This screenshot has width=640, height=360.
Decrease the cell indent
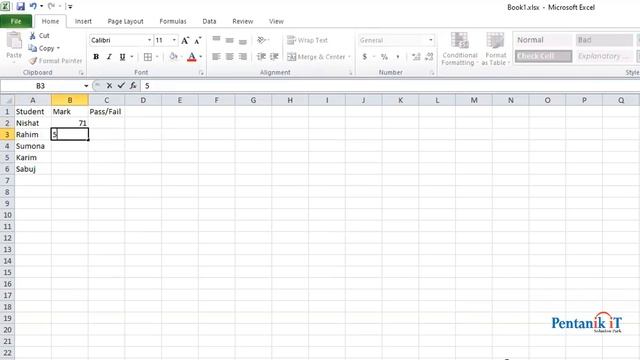261,57
